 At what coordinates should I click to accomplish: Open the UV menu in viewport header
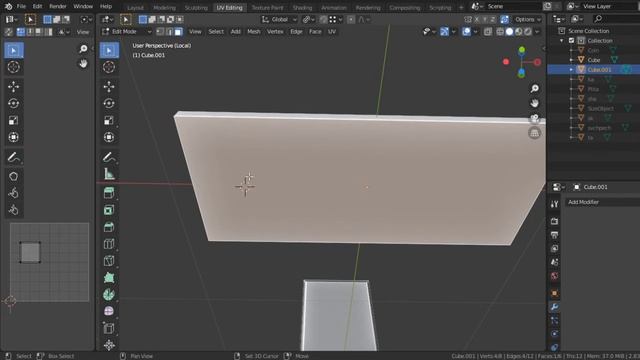332,32
